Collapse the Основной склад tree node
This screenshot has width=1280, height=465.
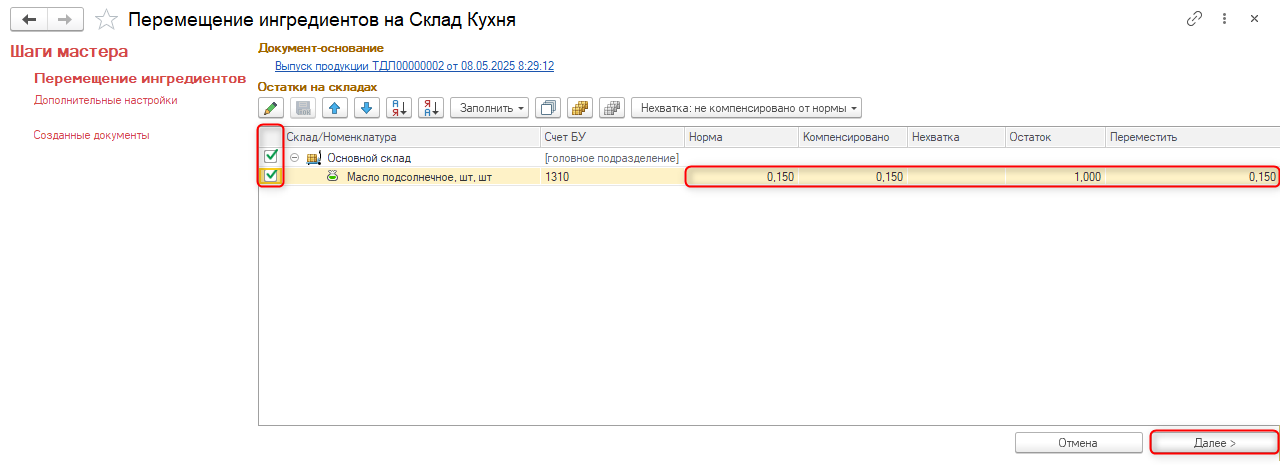(x=295, y=158)
